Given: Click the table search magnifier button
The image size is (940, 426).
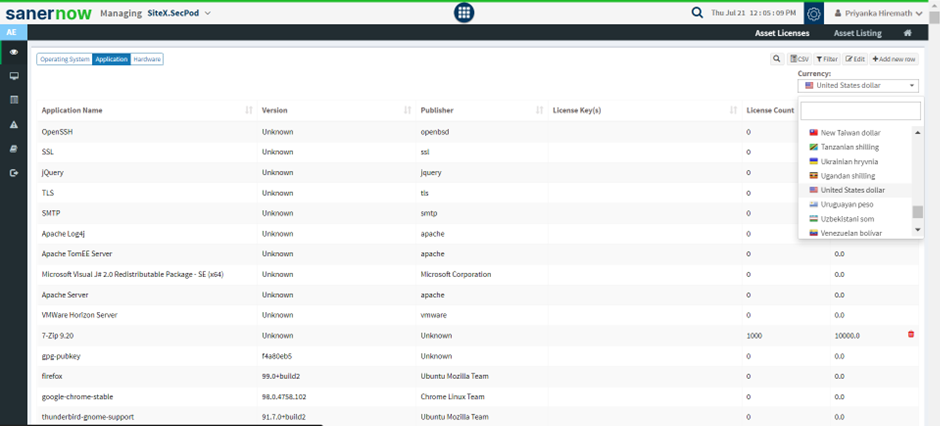Looking at the screenshot, I should point(776,59).
